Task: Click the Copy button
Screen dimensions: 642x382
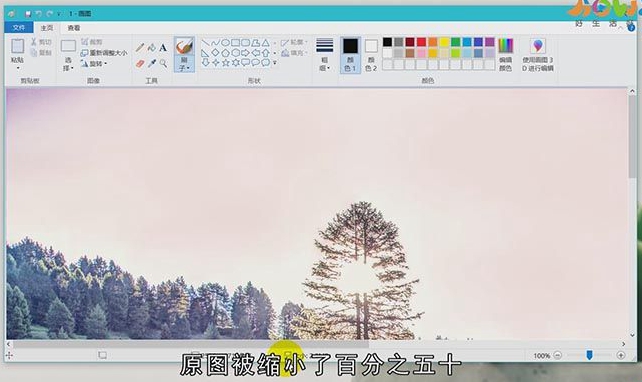Action: (41, 52)
